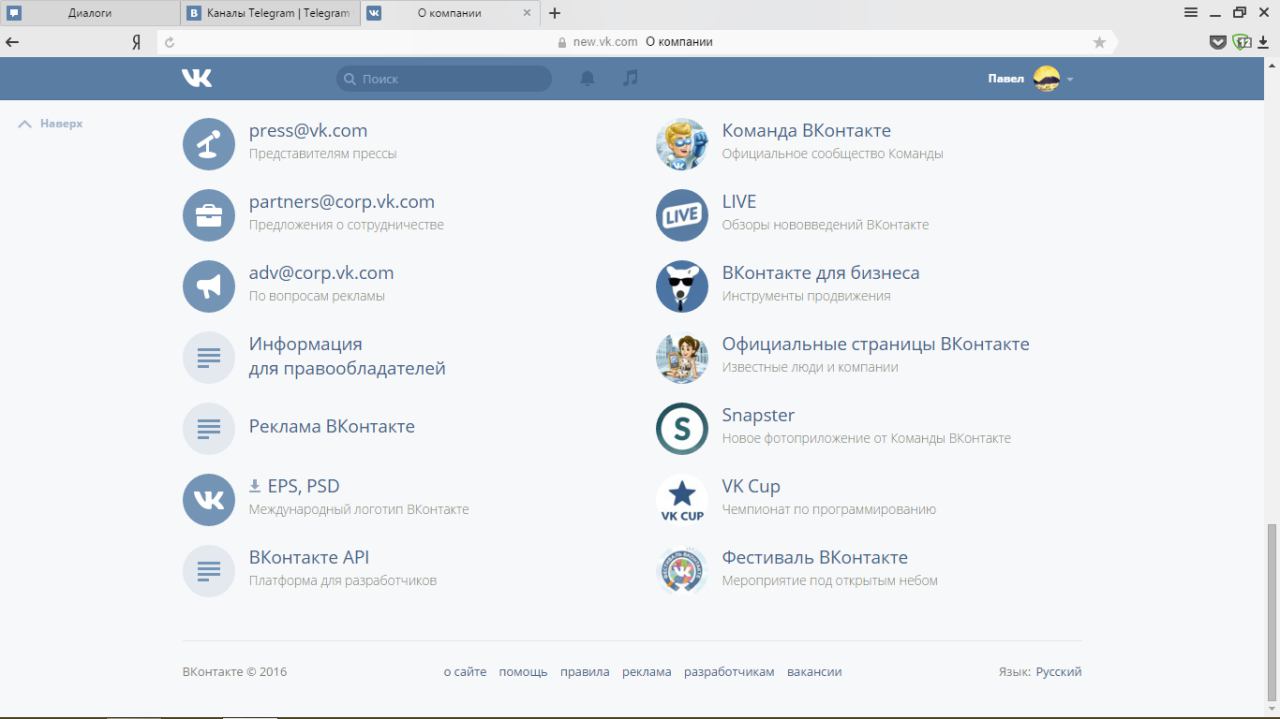Open the Реклама ВКонтакте link

click(332, 426)
